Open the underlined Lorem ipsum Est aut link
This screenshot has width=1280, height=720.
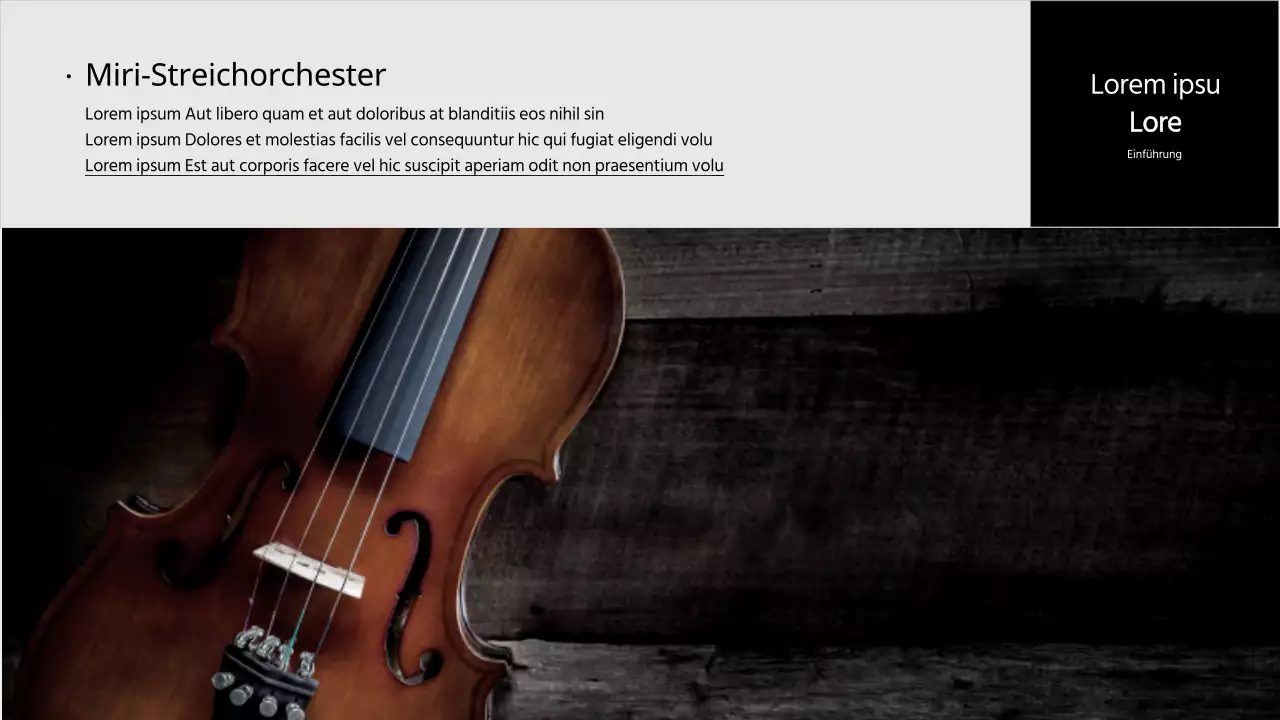[404, 166]
